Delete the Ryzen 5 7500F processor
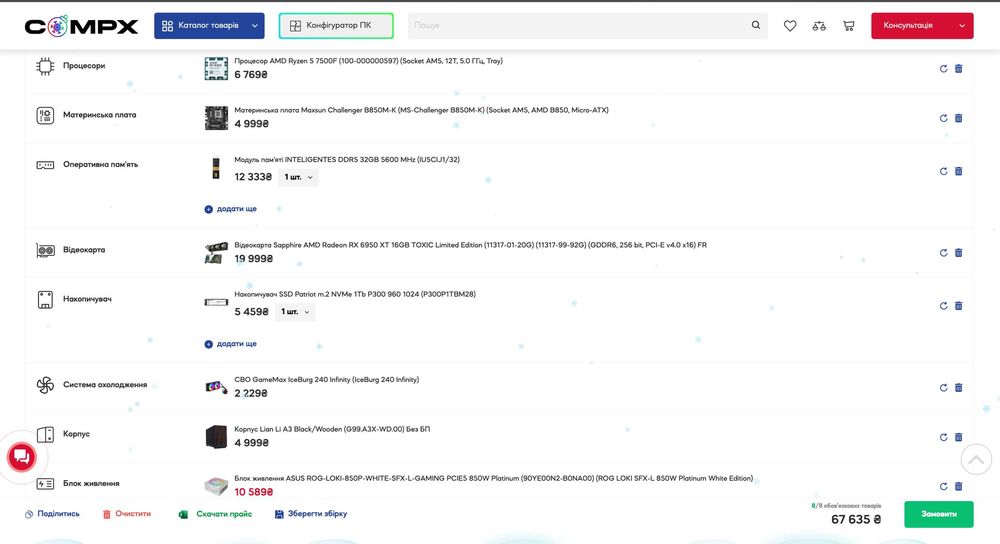 [959, 69]
